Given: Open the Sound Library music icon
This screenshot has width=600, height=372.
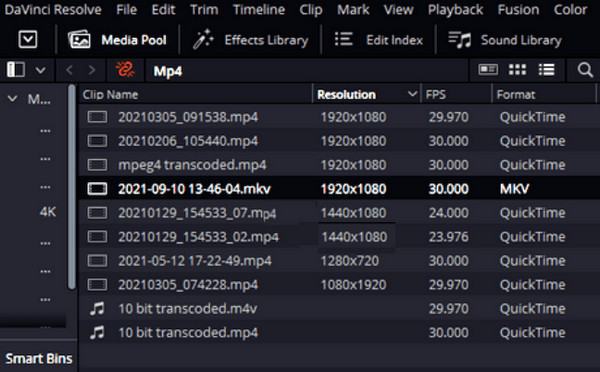Looking at the screenshot, I should pyautogui.click(x=459, y=39).
